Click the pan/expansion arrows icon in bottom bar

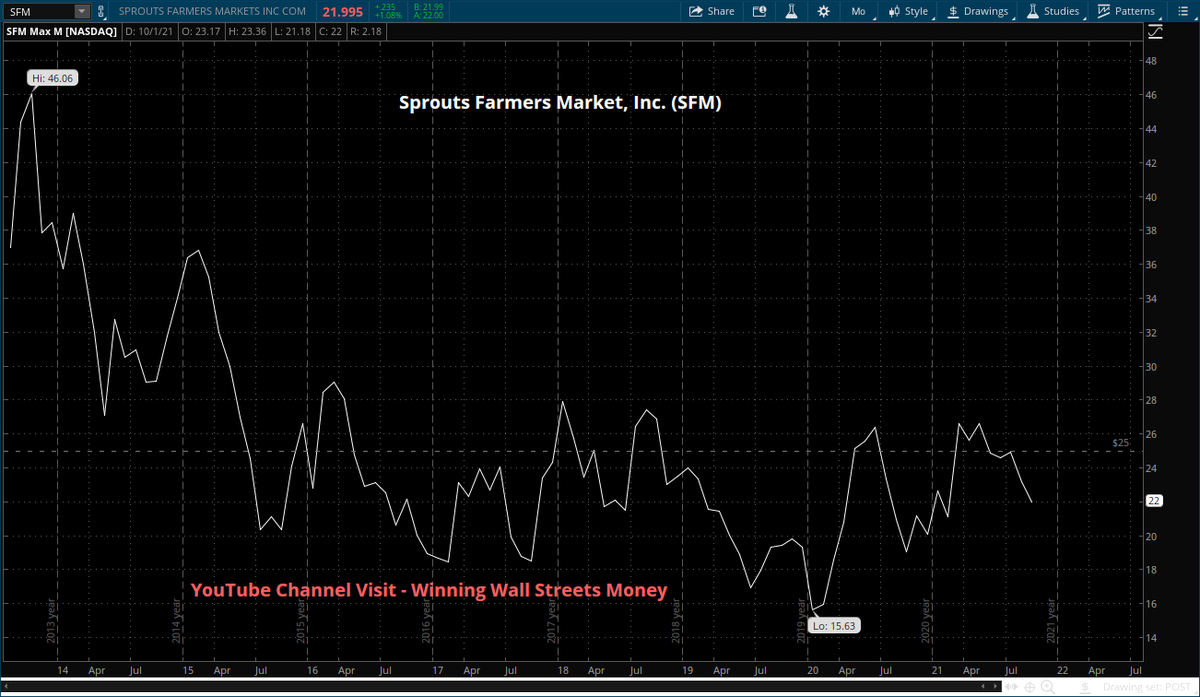1013,688
